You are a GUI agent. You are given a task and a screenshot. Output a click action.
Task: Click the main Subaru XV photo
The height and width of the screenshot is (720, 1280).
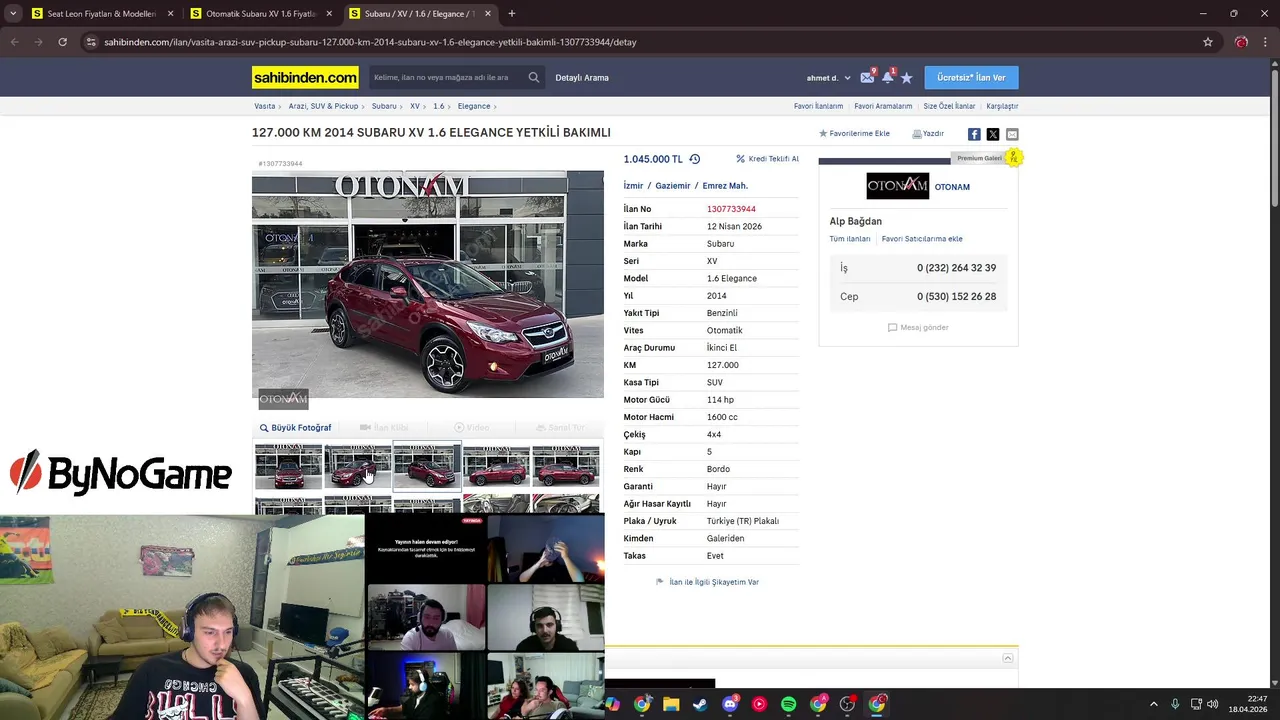[428, 285]
